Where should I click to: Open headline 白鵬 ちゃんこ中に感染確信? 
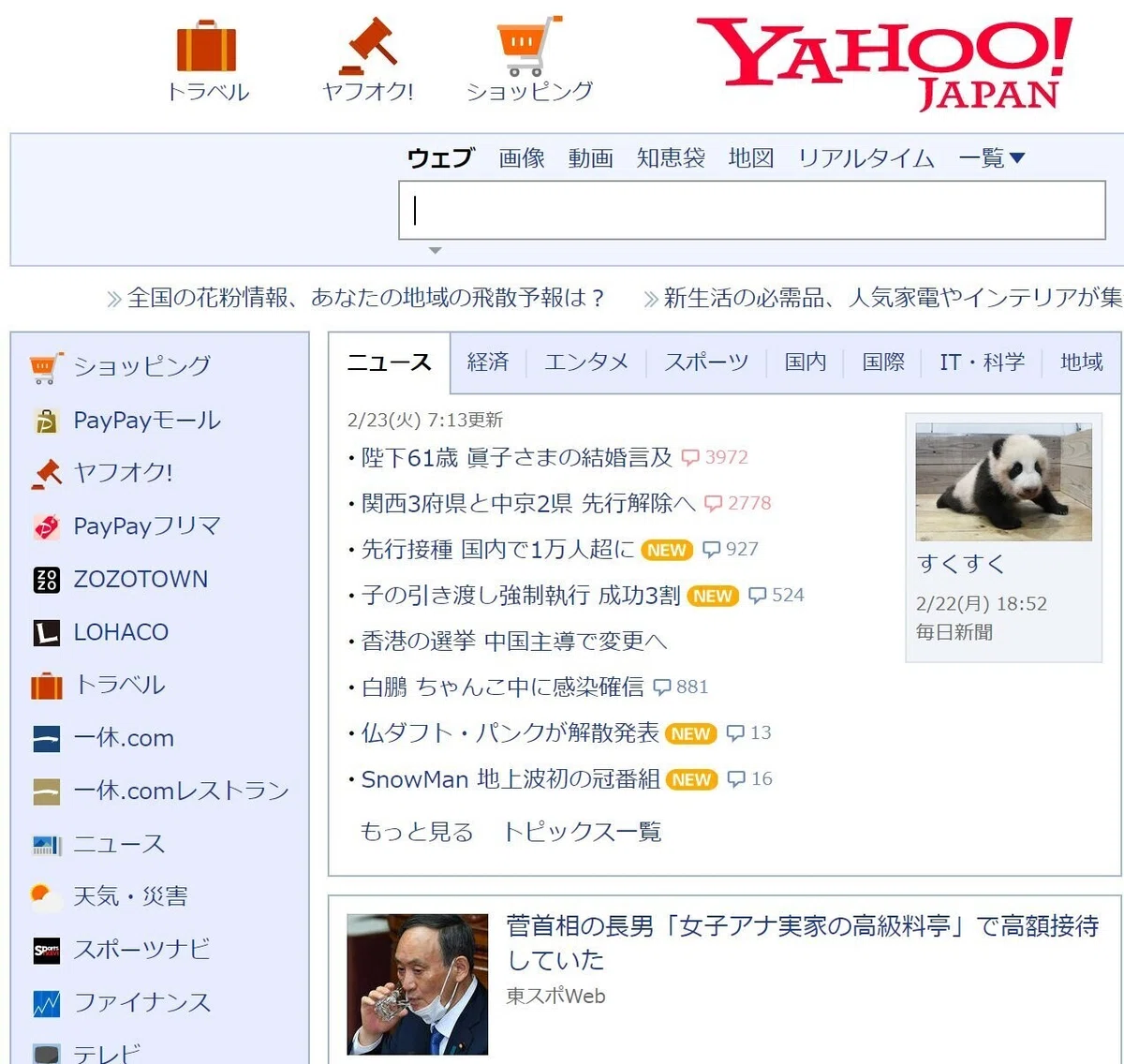coord(503,687)
